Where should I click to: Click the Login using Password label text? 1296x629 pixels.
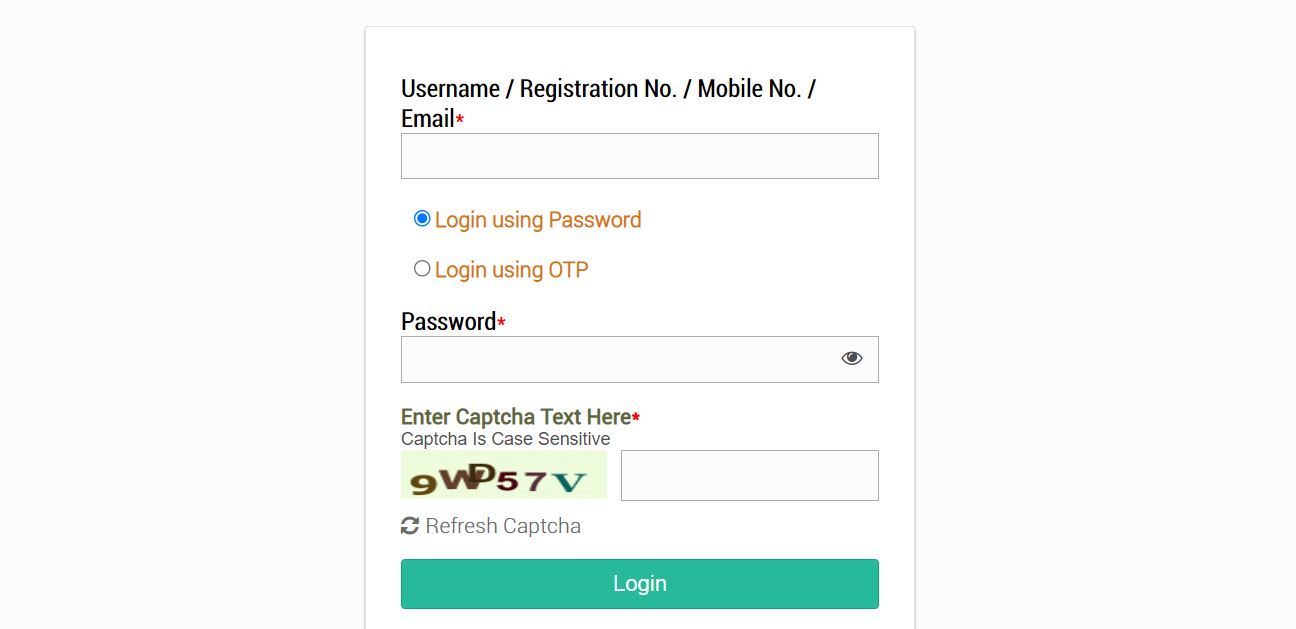[x=538, y=220]
